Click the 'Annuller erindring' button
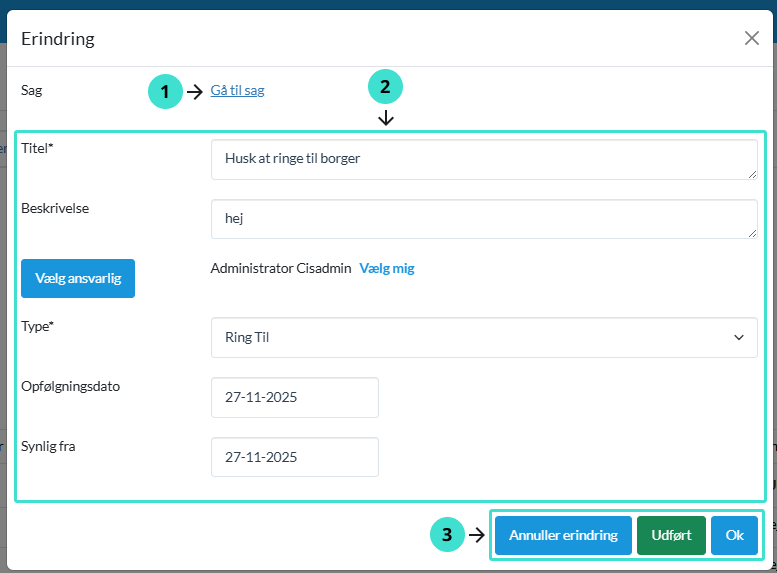The width and height of the screenshot is (777, 573). (x=563, y=536)
